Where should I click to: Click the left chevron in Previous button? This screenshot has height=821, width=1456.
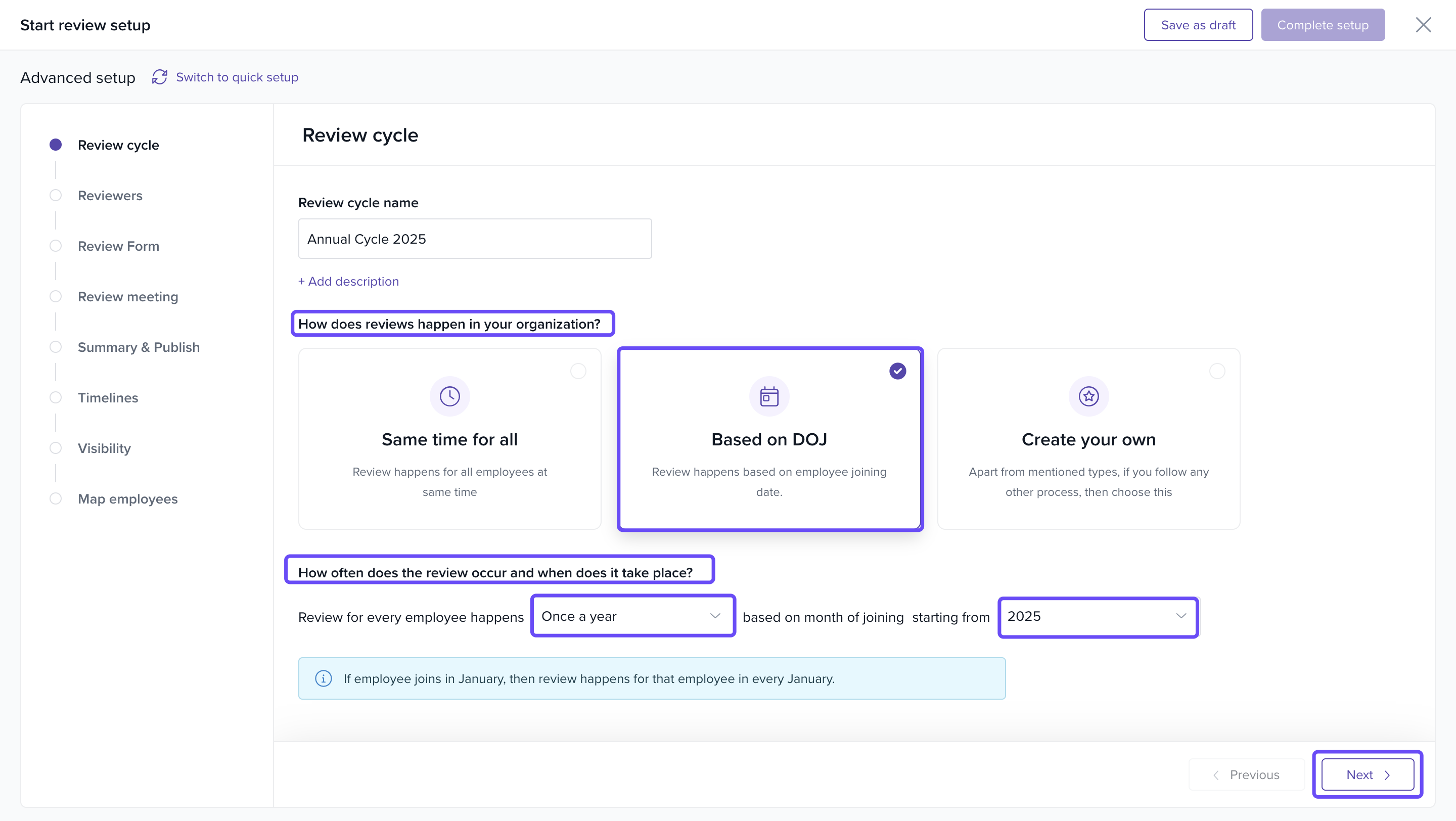click(x=1216, y=774)
